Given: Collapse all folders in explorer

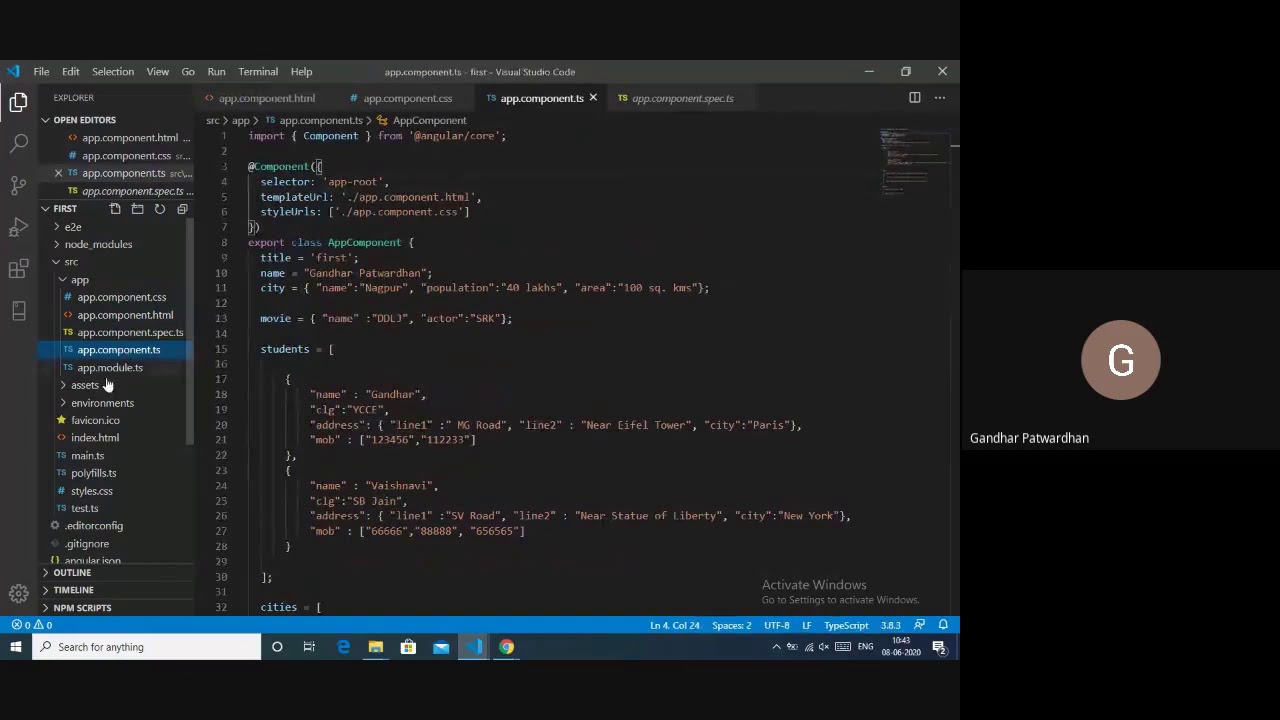Looking at the screenshot, I should coord(182,209).
